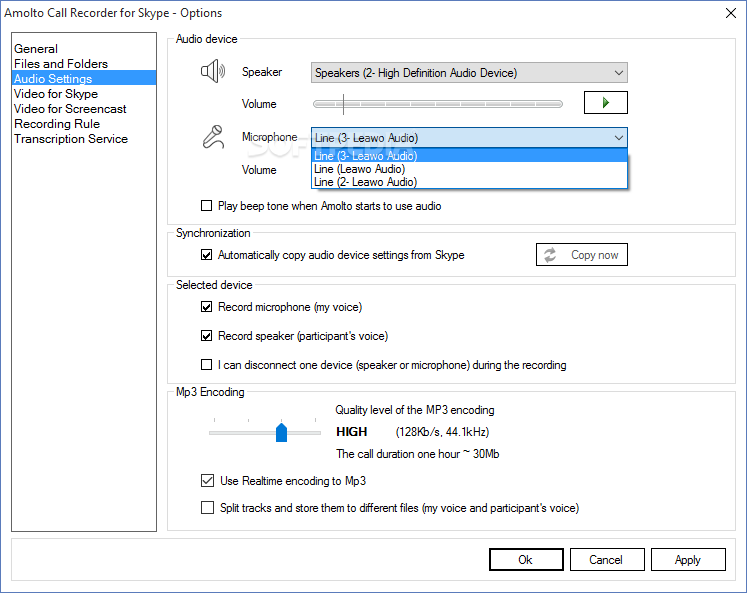Click the (128Kb/s, 44.1kHz) bitrate text
Image resolution: width=747 pixels, height=593 pixels.
coord(442,432)
